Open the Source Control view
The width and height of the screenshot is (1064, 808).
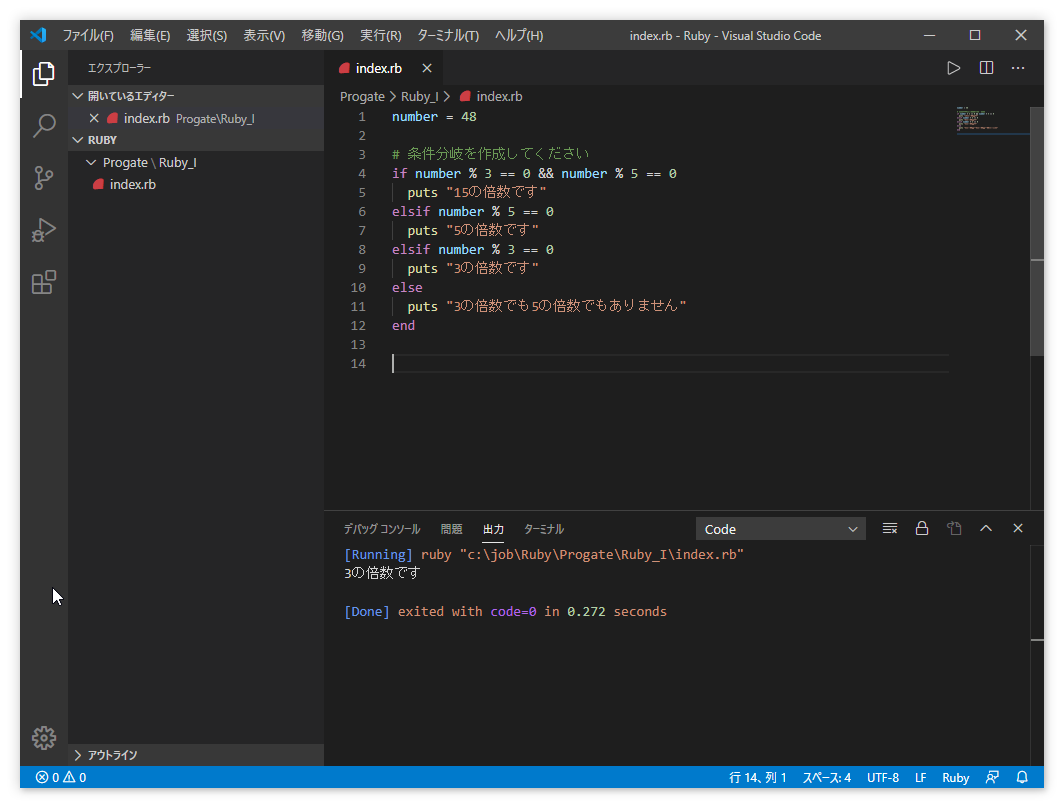click(x=44, y=178)
